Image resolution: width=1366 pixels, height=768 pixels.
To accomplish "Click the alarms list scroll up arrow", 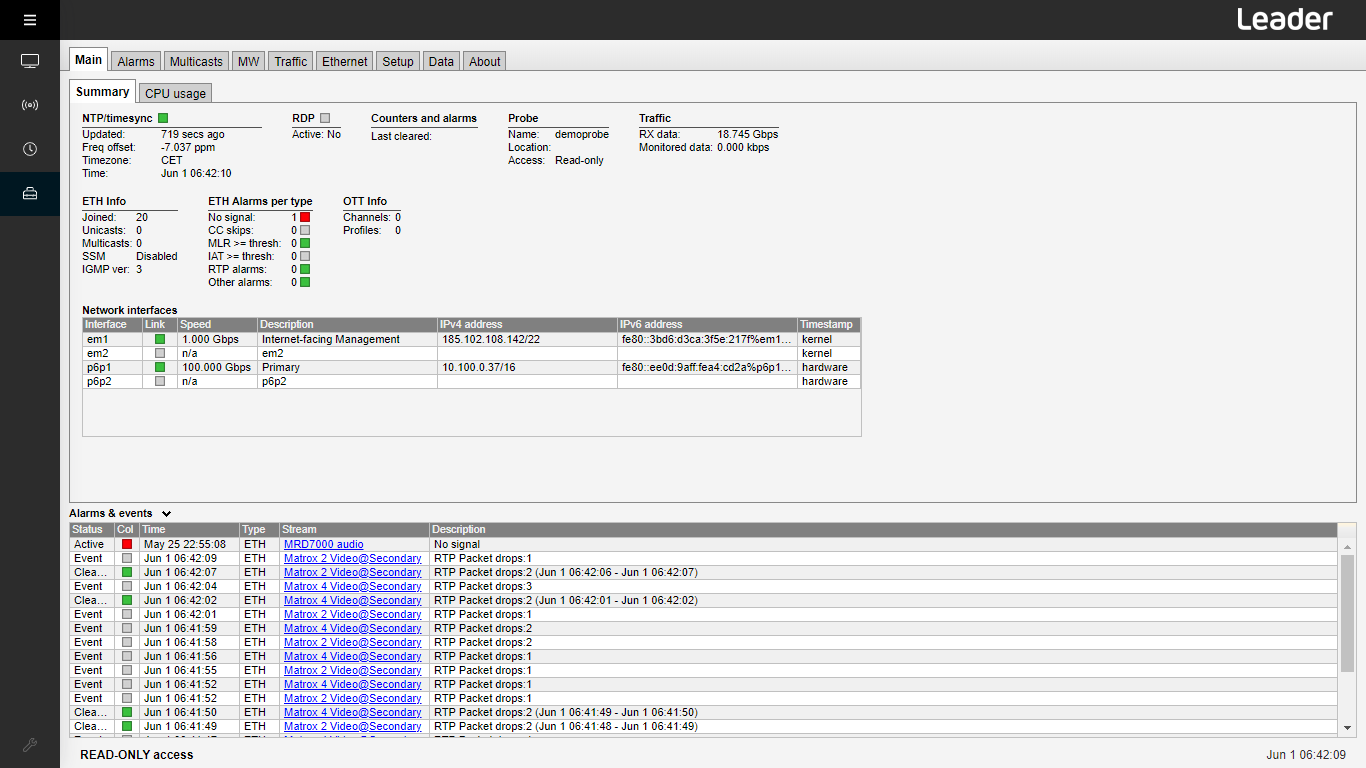I will point(1347,547).
